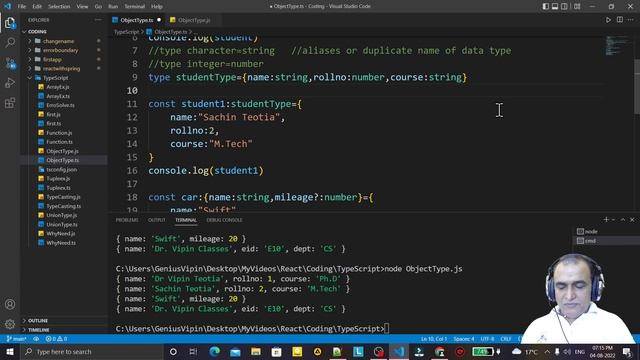Open the View menu
640x360 pixels.
pos(82,7)
